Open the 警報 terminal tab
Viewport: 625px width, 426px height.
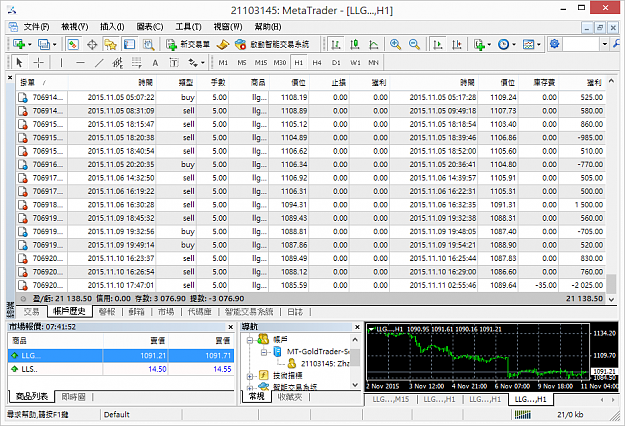pyautogui.click(x=107, y=312)
